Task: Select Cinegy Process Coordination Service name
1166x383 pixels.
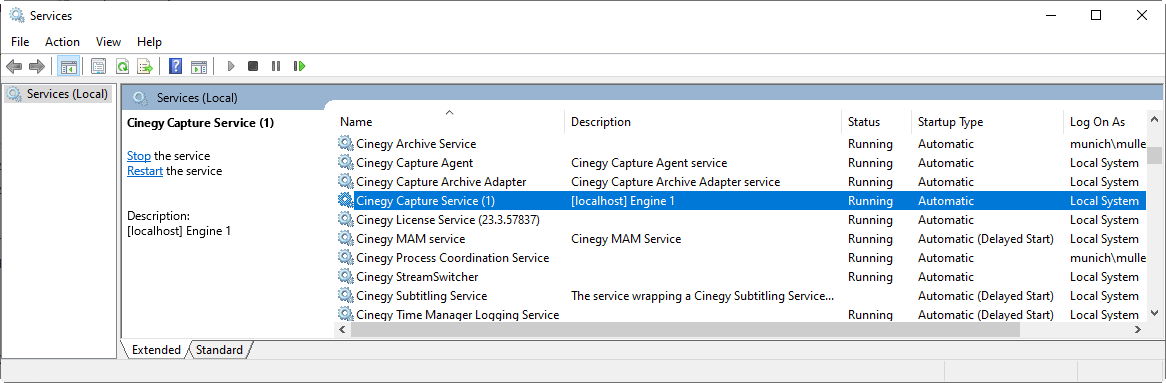Action: click(452, 258)
